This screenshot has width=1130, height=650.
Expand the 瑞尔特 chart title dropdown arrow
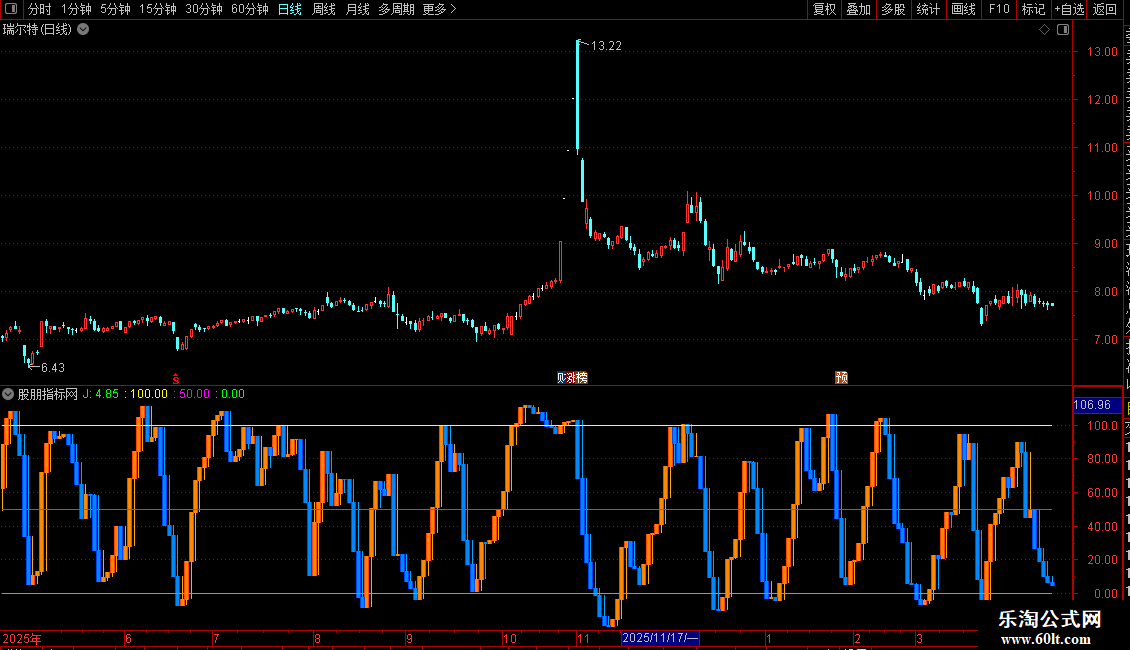(84, 30)
